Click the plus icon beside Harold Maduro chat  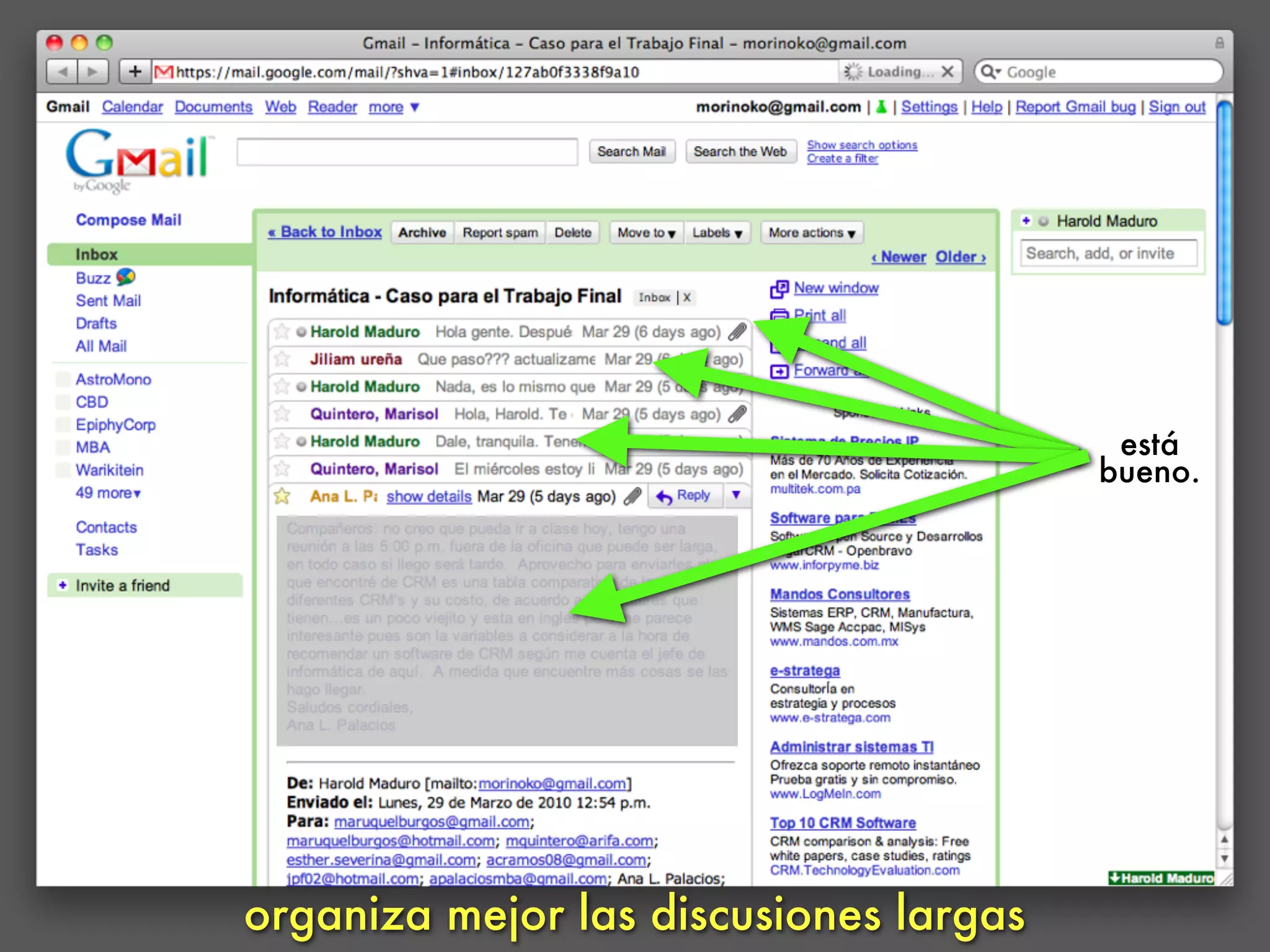(x=1026, y=221)
